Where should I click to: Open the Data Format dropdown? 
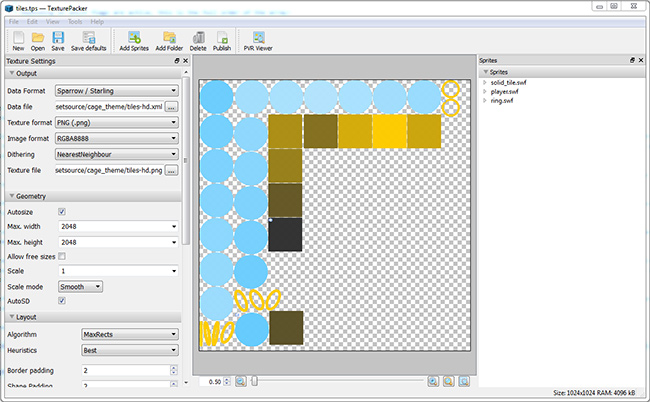click(x=117, y=90)
